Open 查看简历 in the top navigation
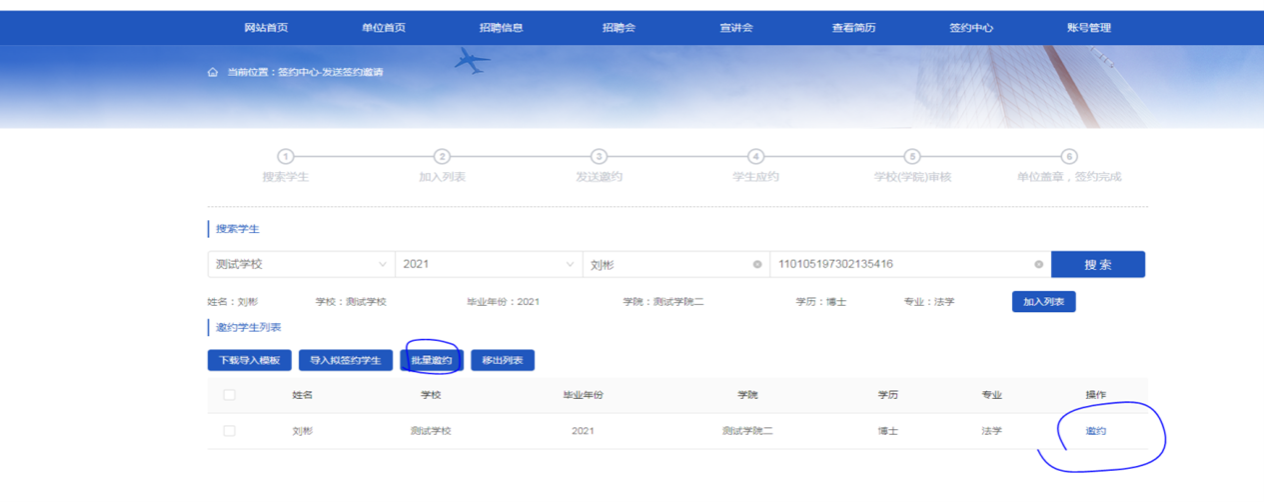Screen dimensions: 1264x502 (853, 28)
